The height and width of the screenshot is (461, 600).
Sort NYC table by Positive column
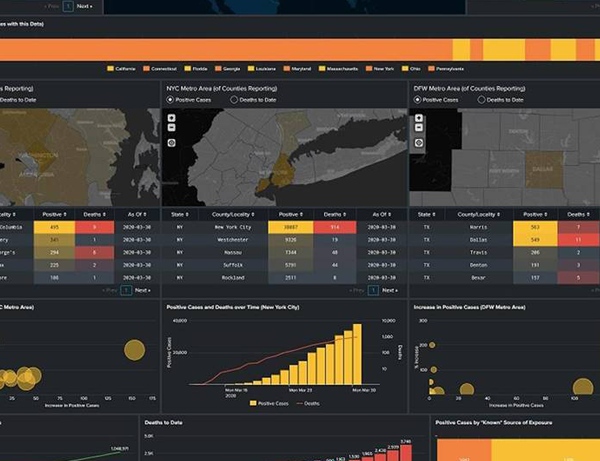(x=290, y=214)
